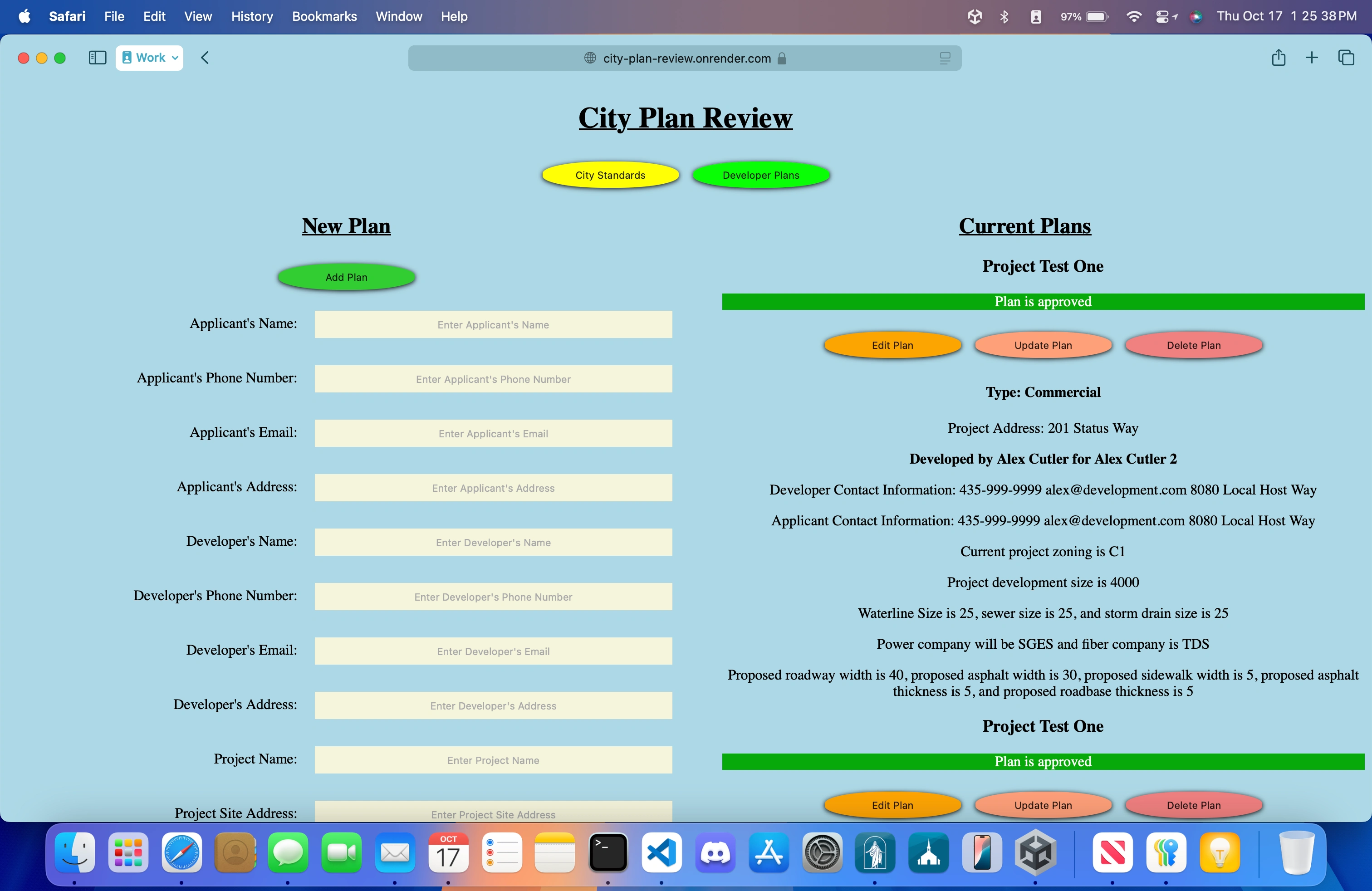Expand the Work profile dropdown

(x=149, y=58)
